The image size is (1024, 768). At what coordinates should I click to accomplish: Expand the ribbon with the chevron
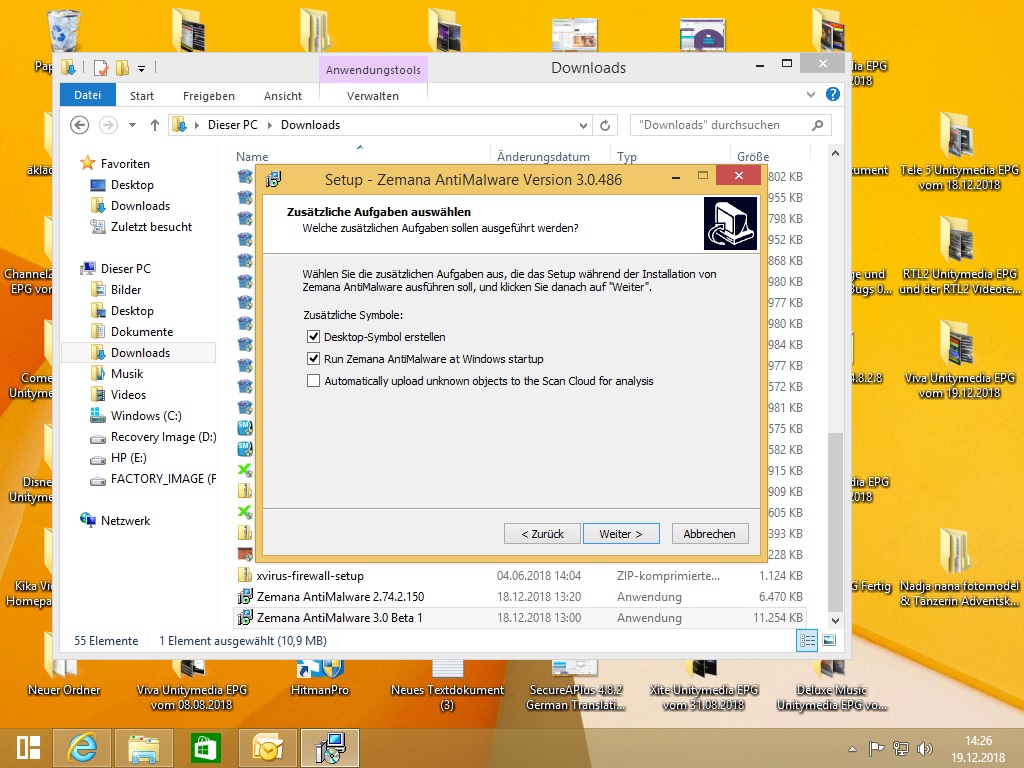[811, 94]
